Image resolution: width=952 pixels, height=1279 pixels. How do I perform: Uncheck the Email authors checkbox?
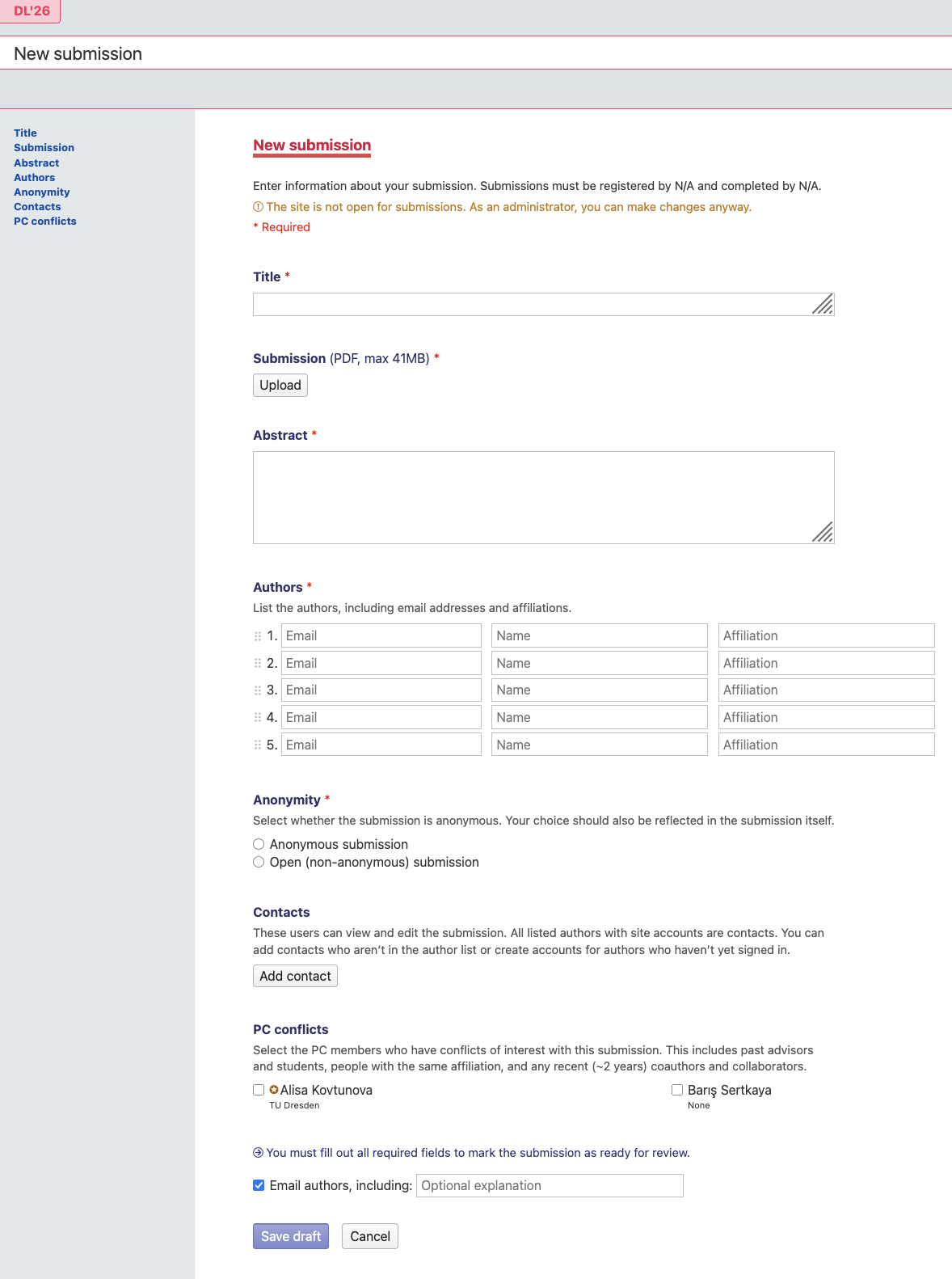259,1185
